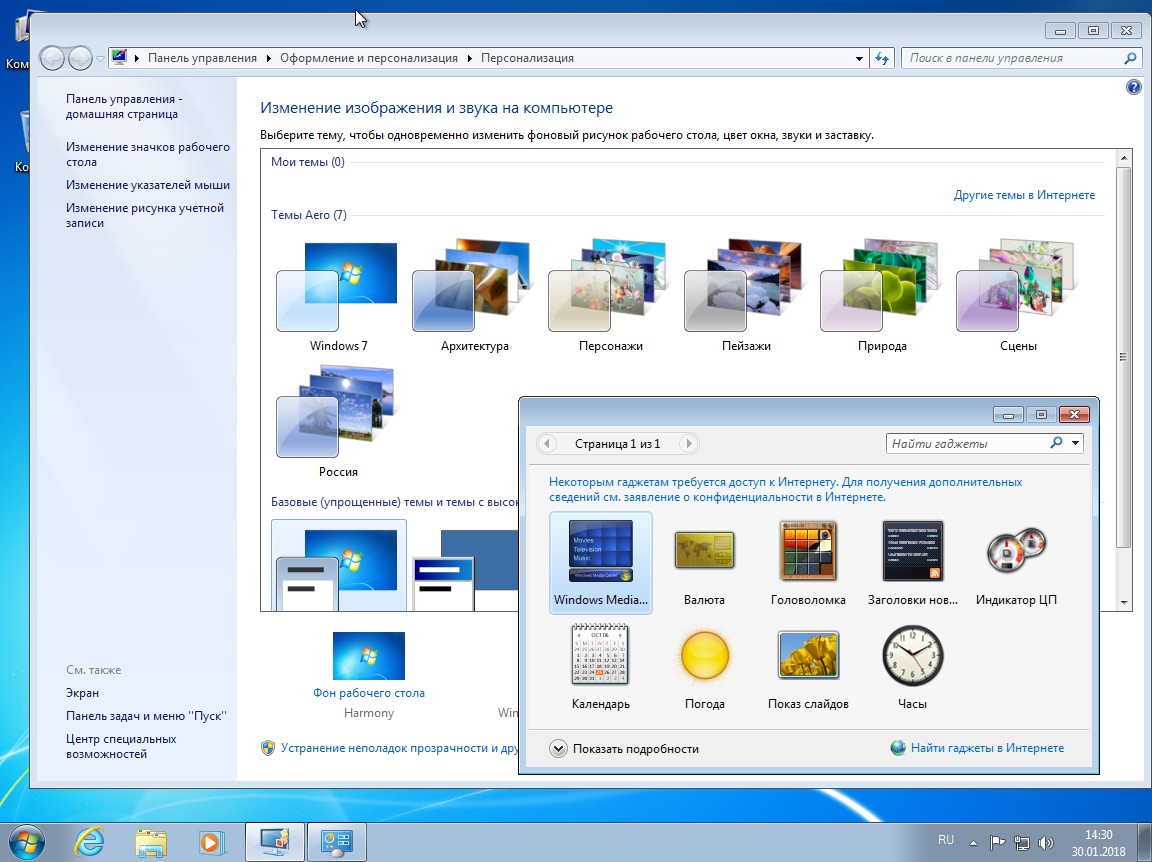Open volume speaker tray icon
The image size is (1152, 862).
(1046, 843)
